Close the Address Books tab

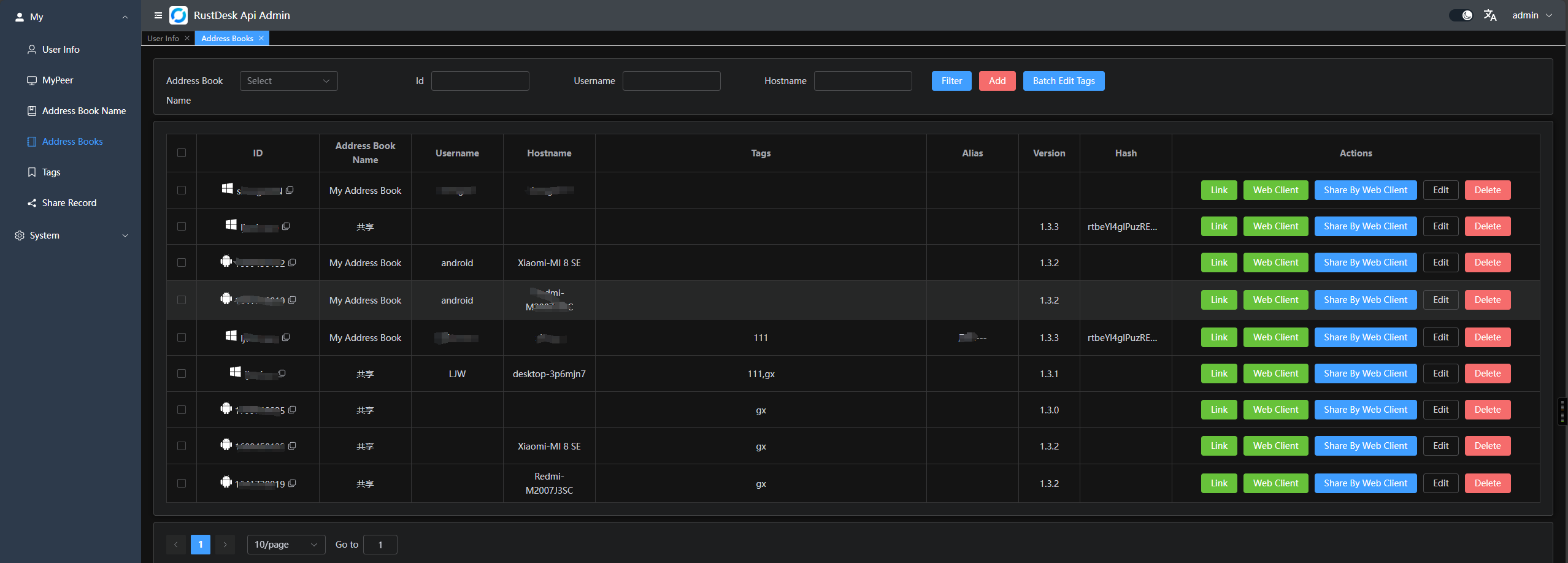click(x=261, y=38)
